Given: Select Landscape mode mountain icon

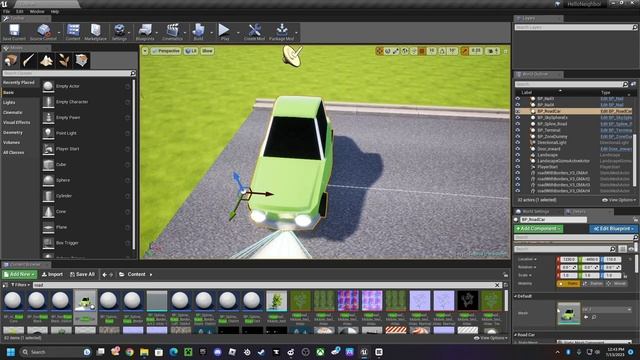Looking at the screenshot, I should [46, 60].
